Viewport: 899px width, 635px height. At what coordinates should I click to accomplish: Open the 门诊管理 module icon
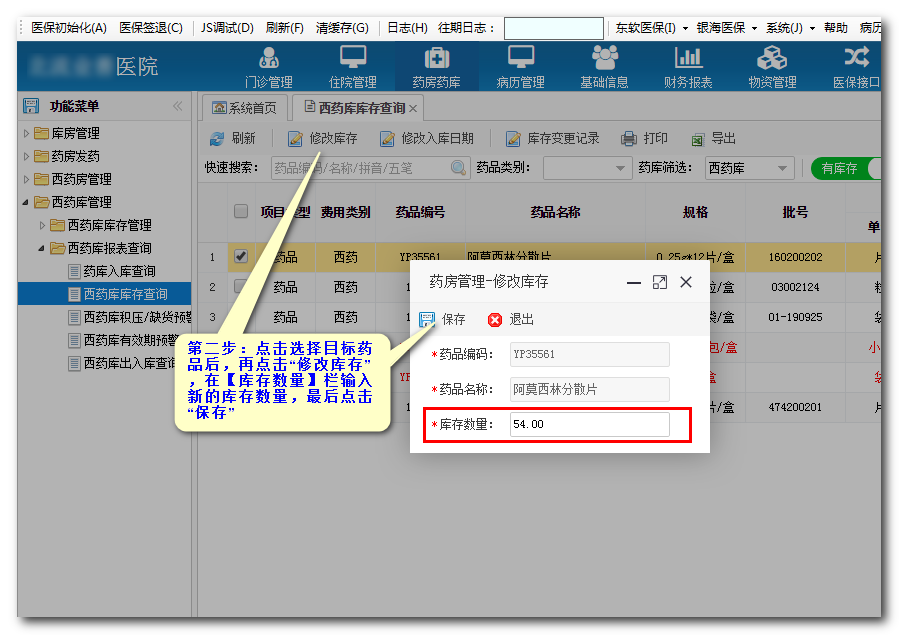268,58
